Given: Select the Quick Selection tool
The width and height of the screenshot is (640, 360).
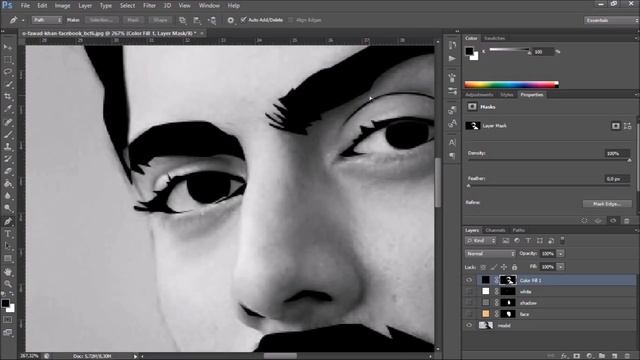Looking at the screenshot, I should 8,84.
